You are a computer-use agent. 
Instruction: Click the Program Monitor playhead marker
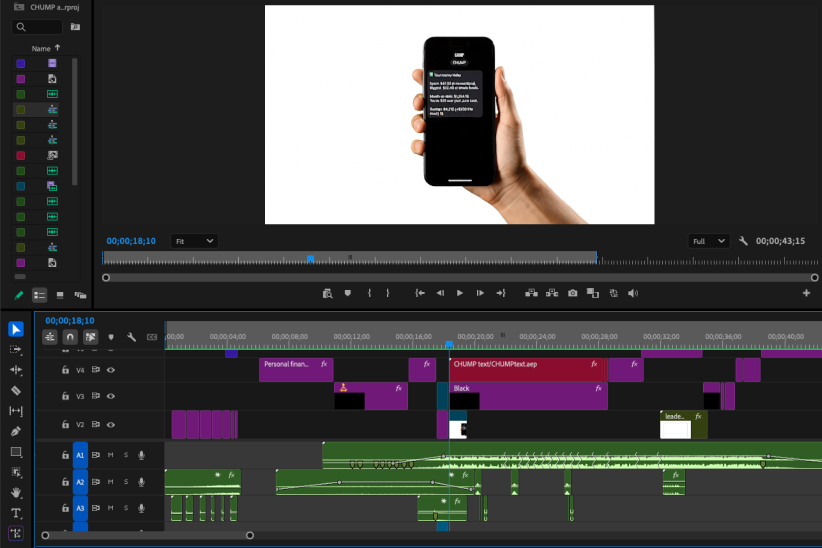tap(310, 259)
